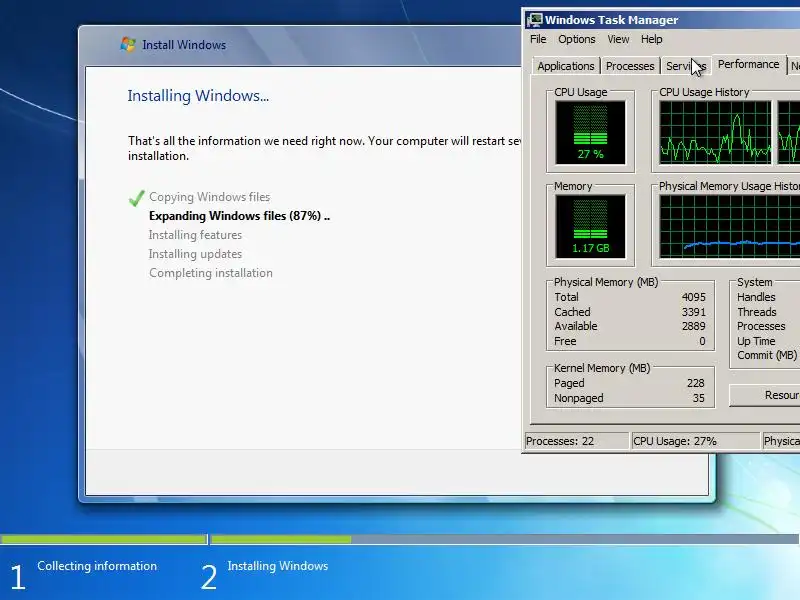Click the 'Install Windows' window title
Viewport: 800px width, 600px height.
[x=184, y=45]
